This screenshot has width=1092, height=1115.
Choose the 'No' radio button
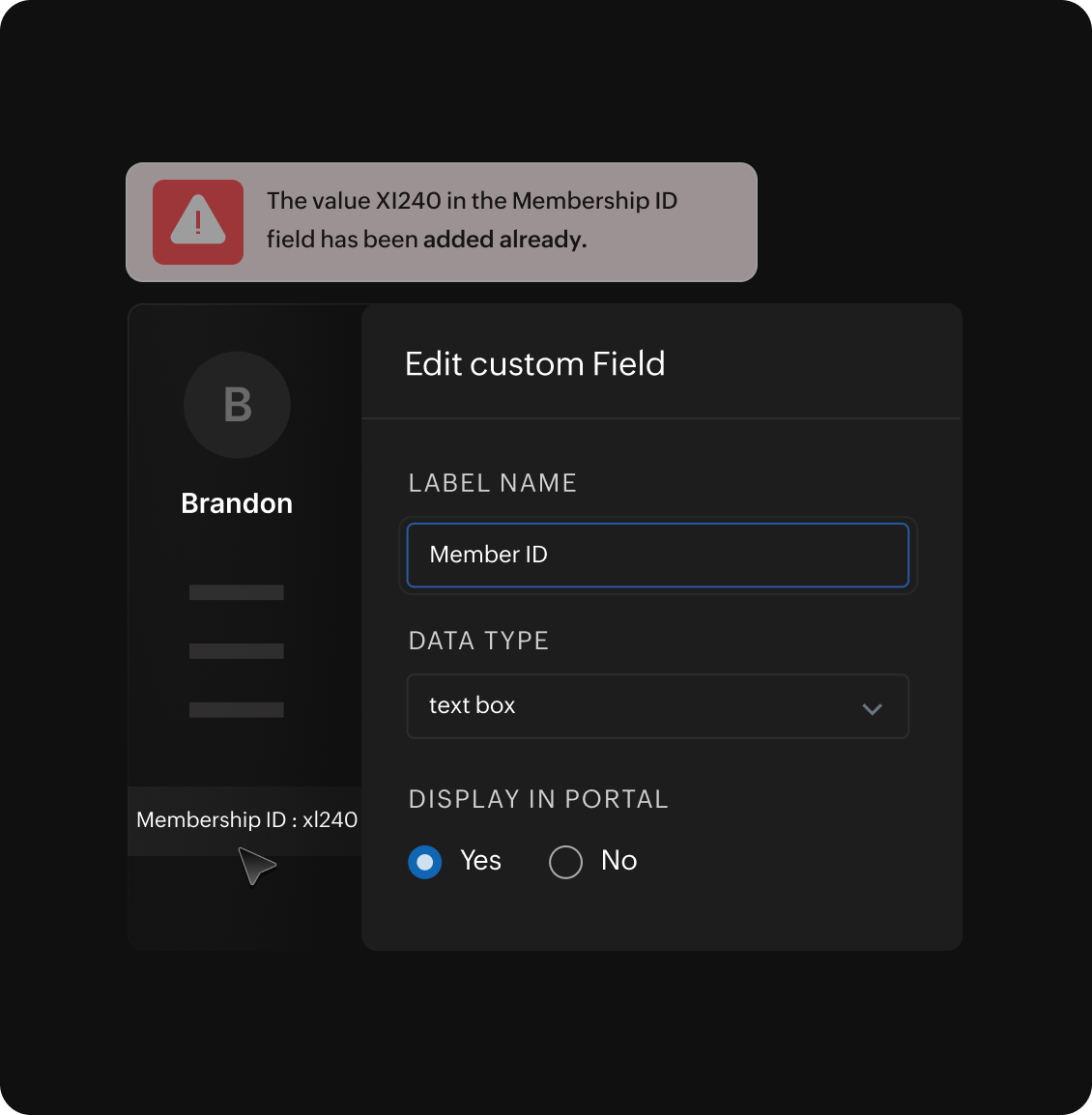[565, 862]
